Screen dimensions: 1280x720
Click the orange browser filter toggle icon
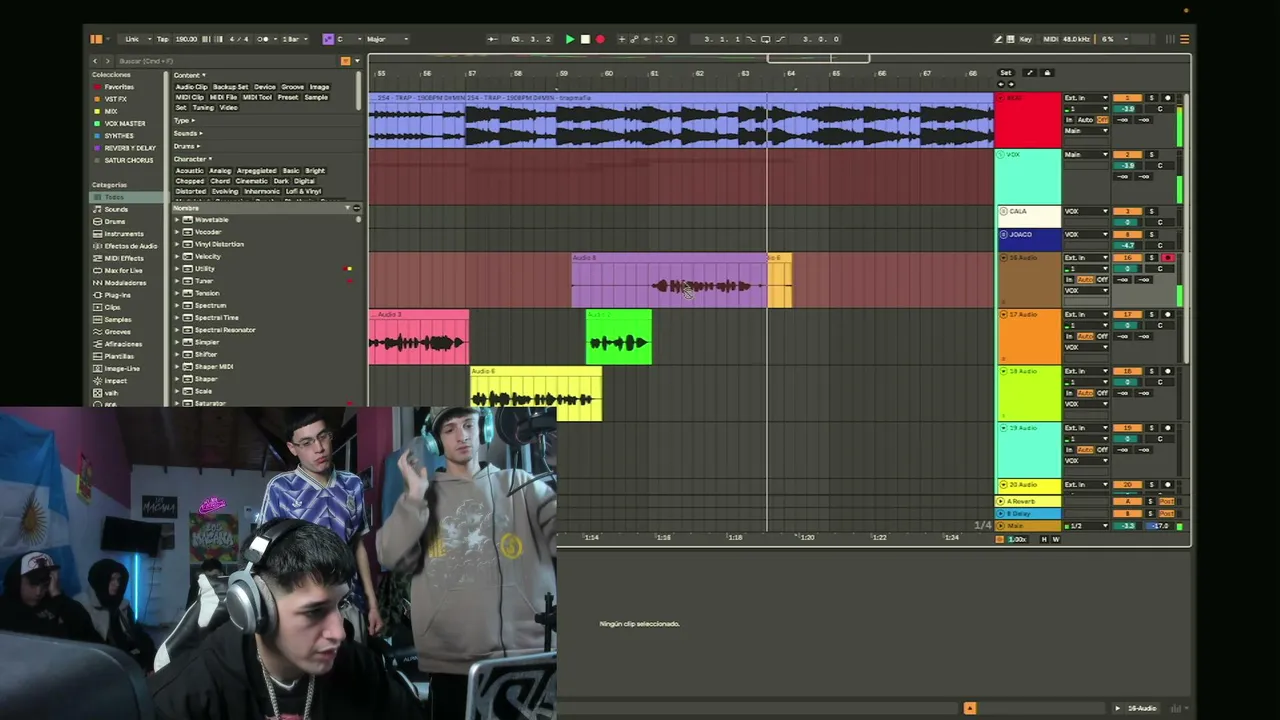[x=346, y=61]
